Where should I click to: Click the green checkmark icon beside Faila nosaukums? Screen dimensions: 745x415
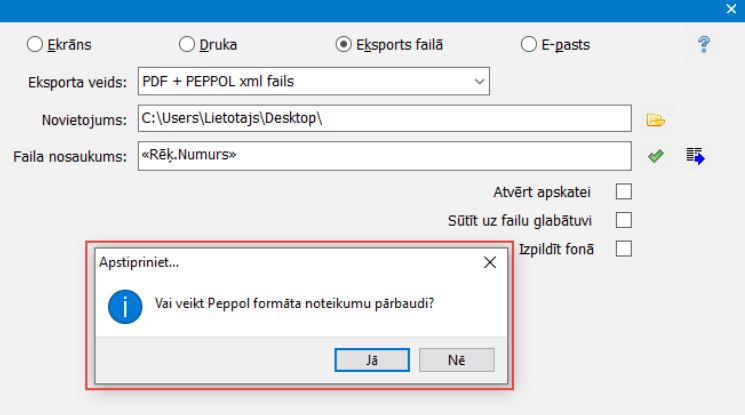[655, 156]
